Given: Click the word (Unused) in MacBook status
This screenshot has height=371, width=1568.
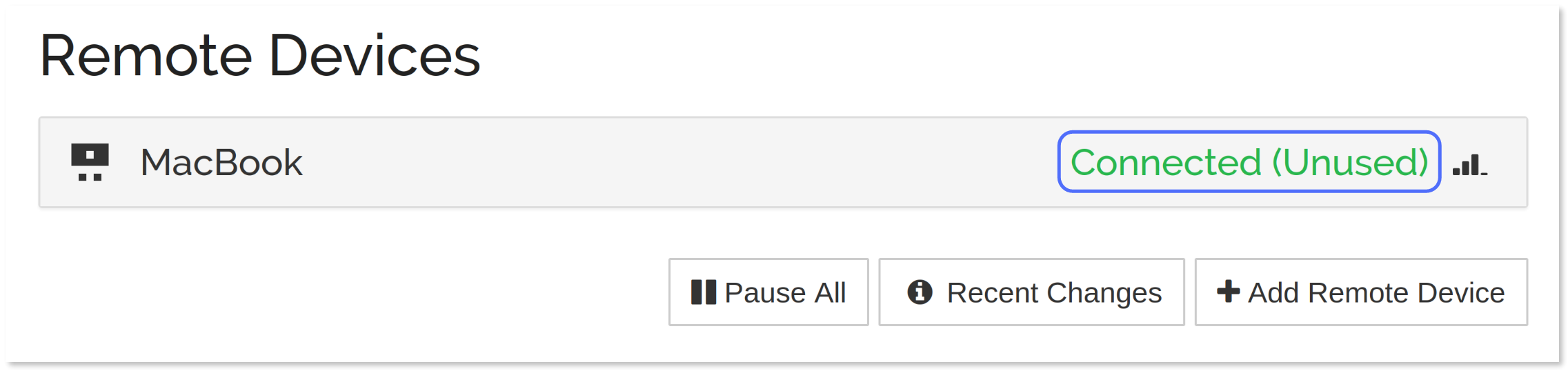Looking at the screenshot, I should coord(1350,163).
